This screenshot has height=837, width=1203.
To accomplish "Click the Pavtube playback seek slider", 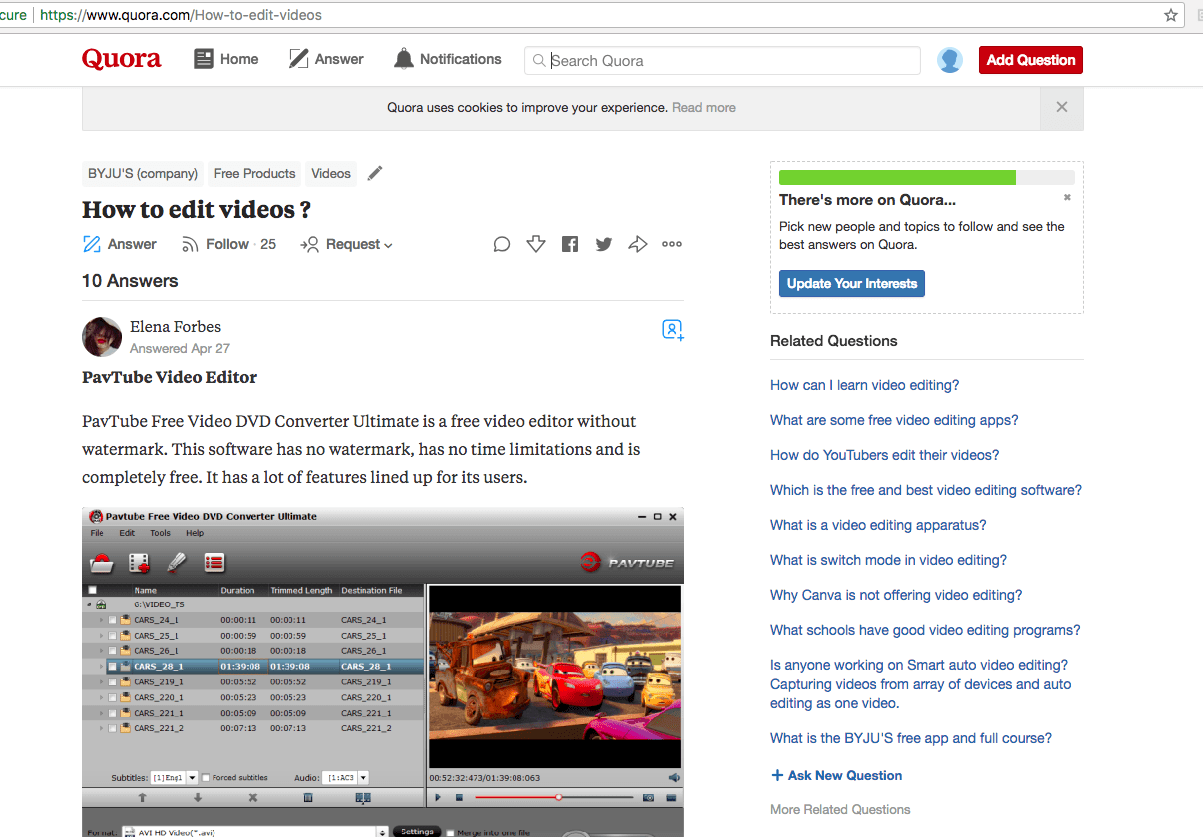I will [x=554, y=797].
